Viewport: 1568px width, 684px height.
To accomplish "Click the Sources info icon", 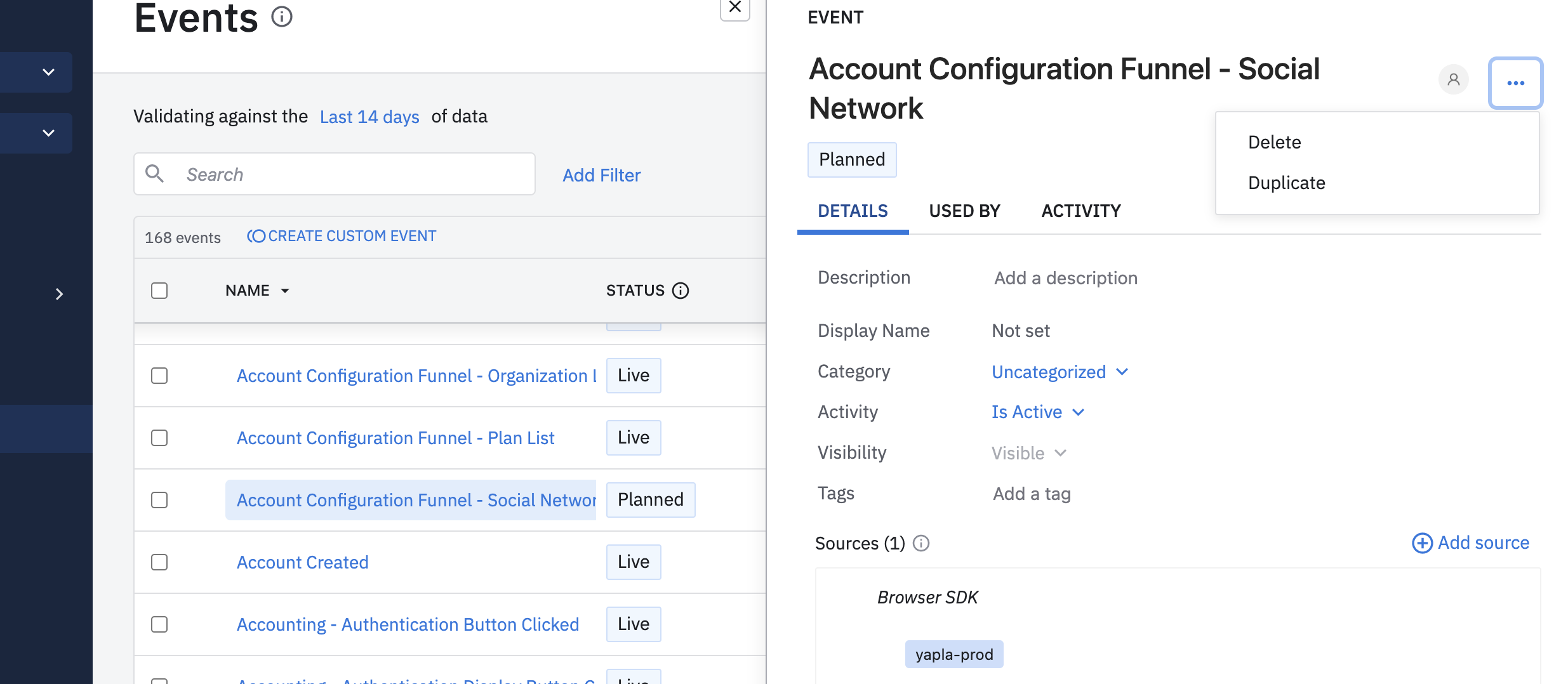I will click(921, 543).
